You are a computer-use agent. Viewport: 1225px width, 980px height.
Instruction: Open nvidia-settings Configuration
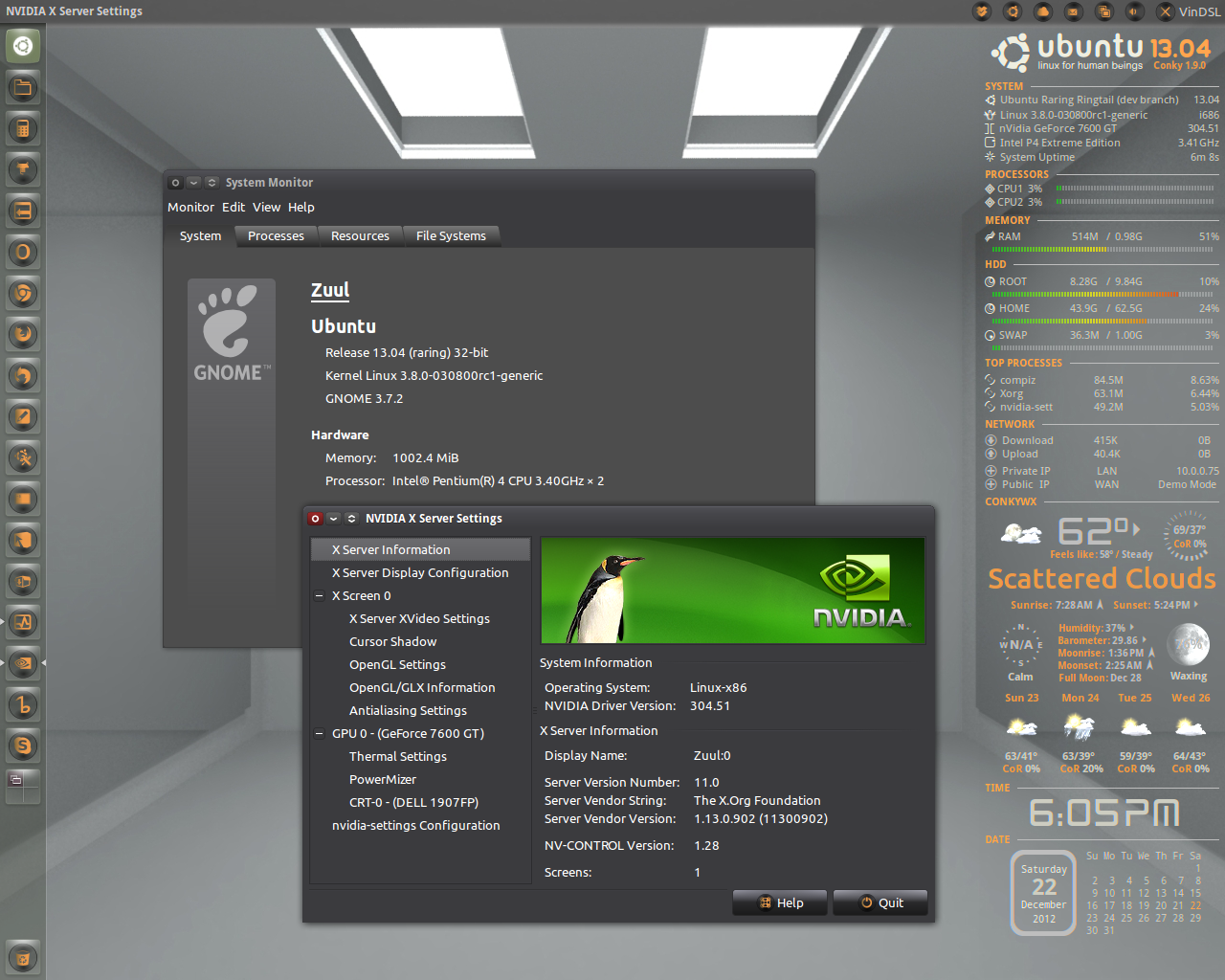point(415,825)
